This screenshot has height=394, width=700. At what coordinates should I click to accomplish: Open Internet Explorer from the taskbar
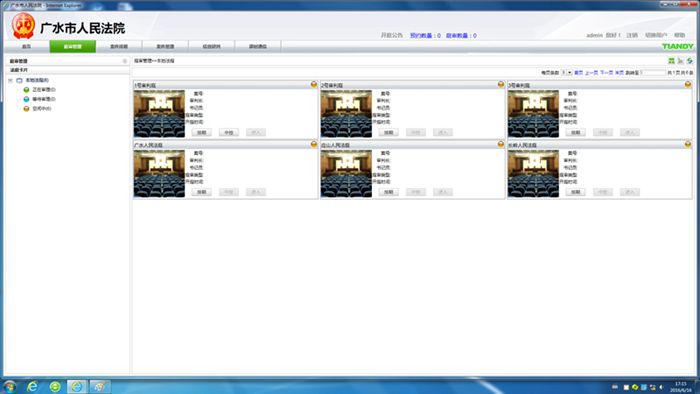[x=32, y=386]
